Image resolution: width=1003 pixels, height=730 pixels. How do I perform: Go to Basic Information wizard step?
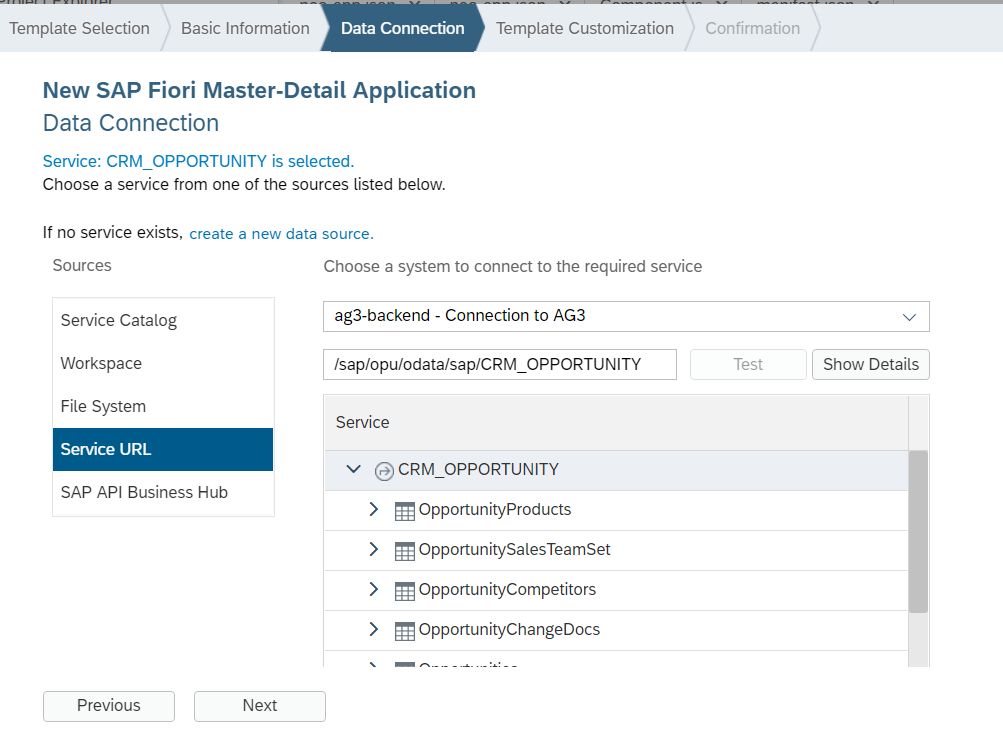pos(245,28)
